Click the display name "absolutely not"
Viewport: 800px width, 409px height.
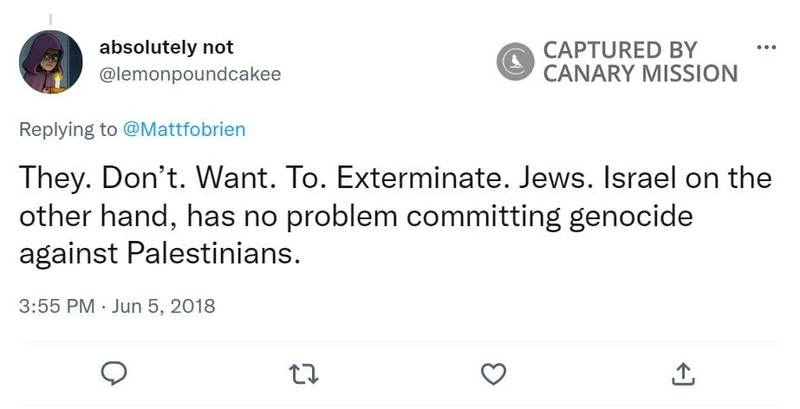pyautogui.click(x=166, y=48)
